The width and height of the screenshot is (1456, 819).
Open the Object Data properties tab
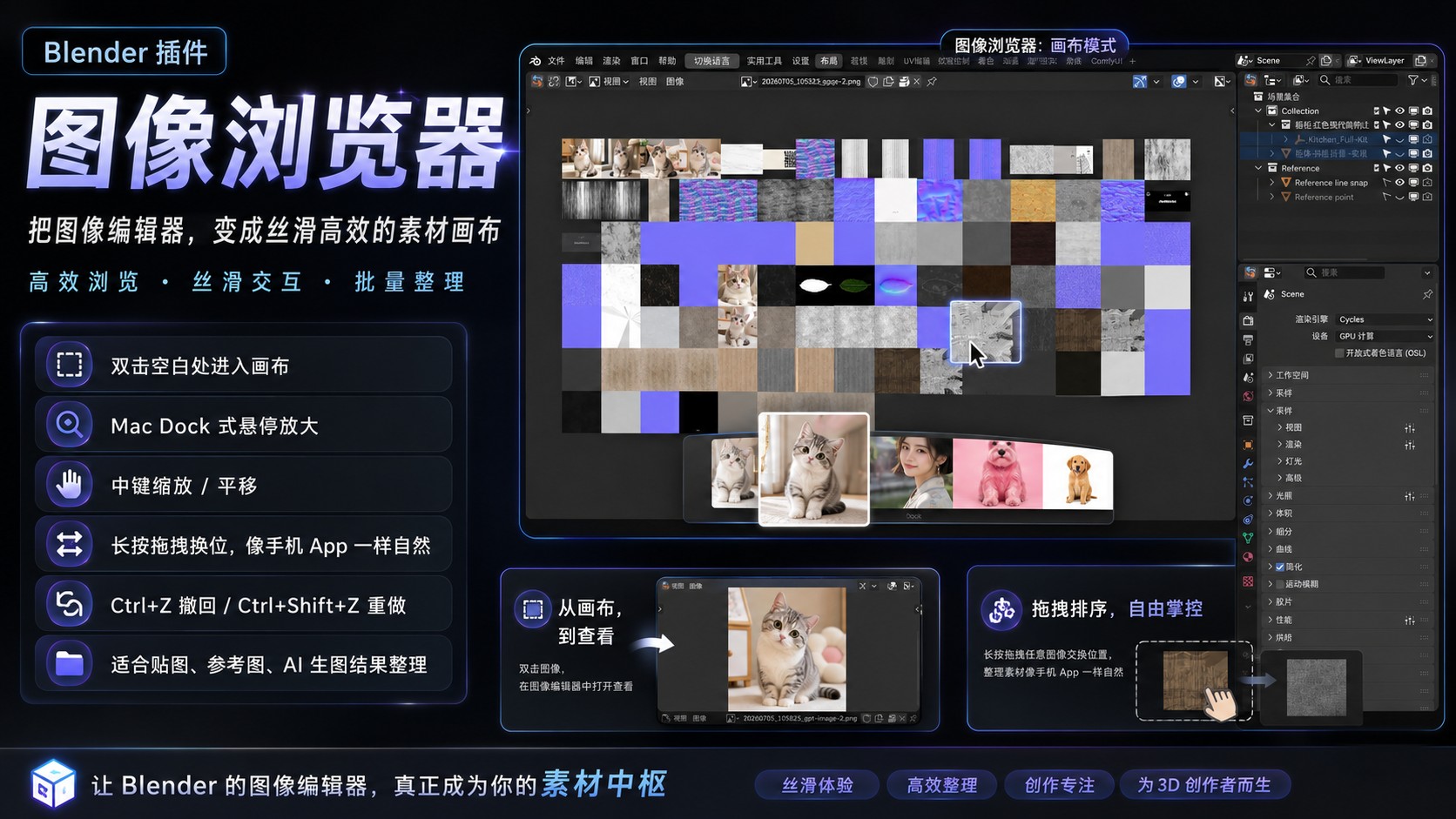point(1248,538)
